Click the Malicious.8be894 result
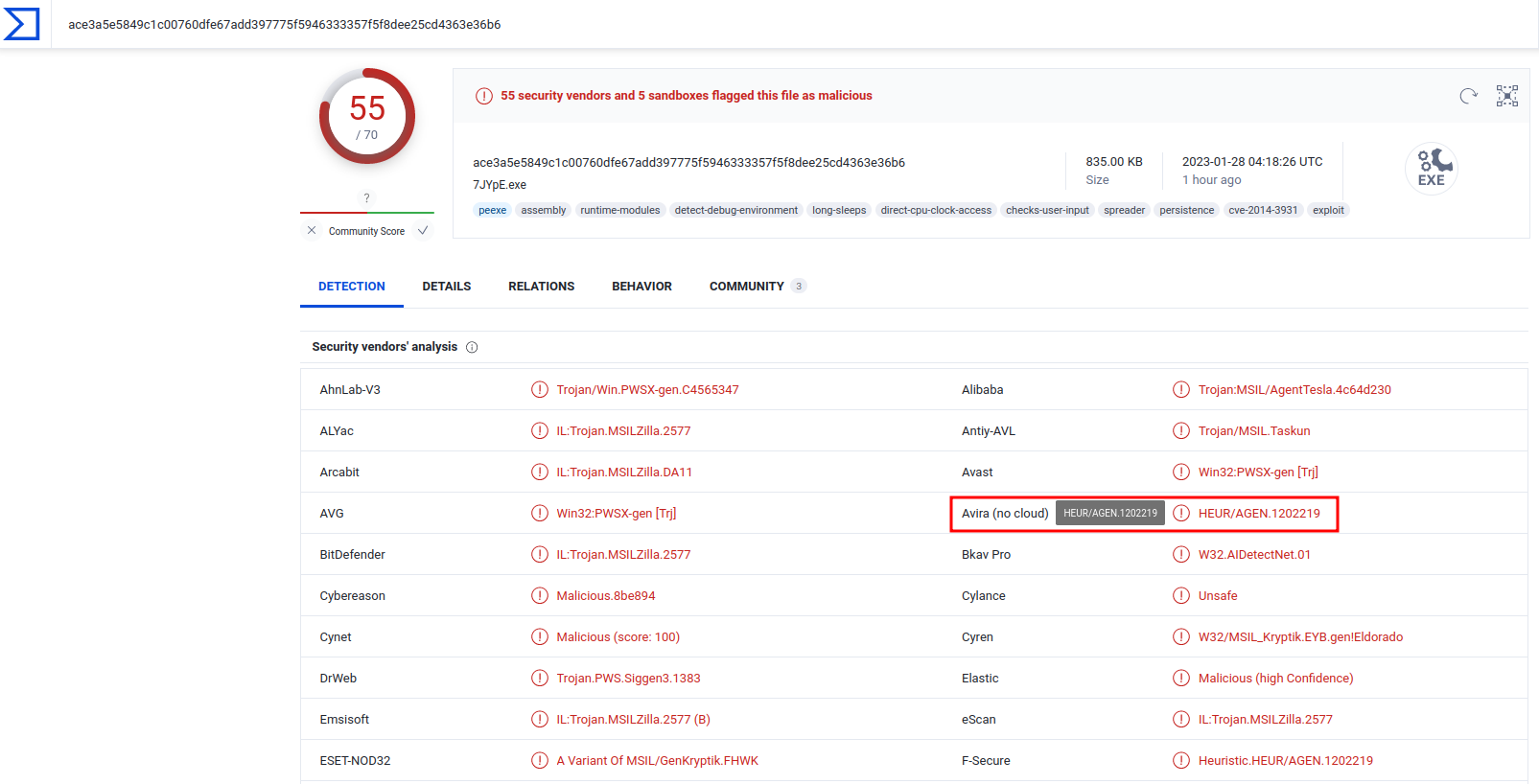The image size is (1539, 784). coord(606,596)
